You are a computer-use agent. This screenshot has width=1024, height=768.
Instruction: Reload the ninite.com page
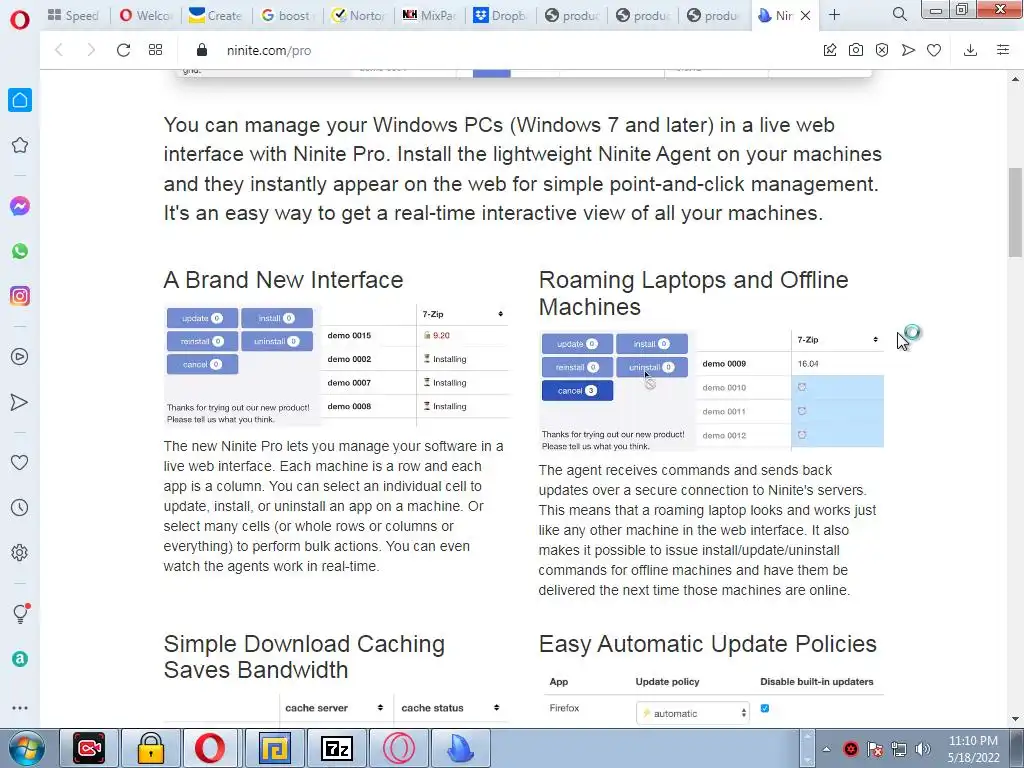point(123,50)
